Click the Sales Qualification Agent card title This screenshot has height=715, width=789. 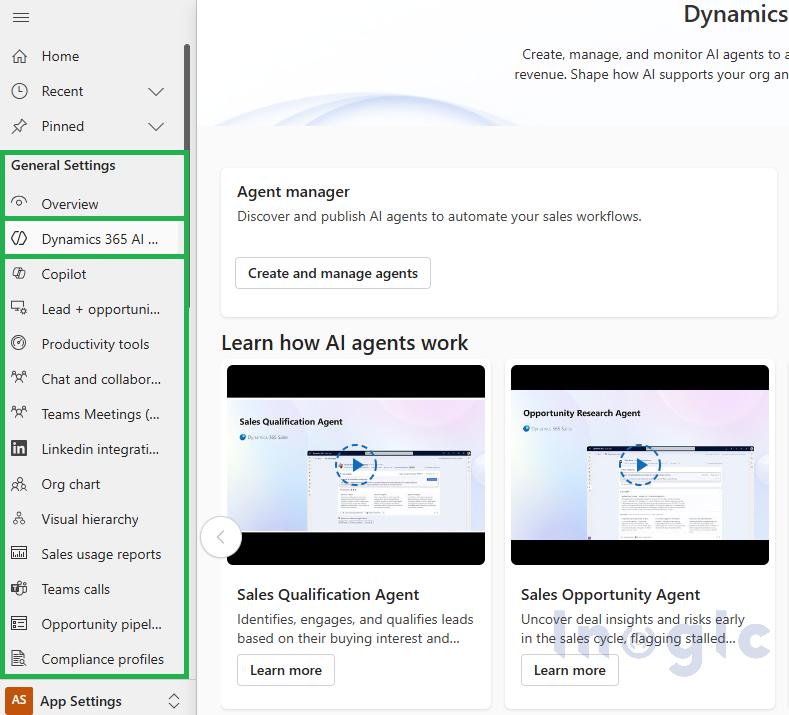328,595
